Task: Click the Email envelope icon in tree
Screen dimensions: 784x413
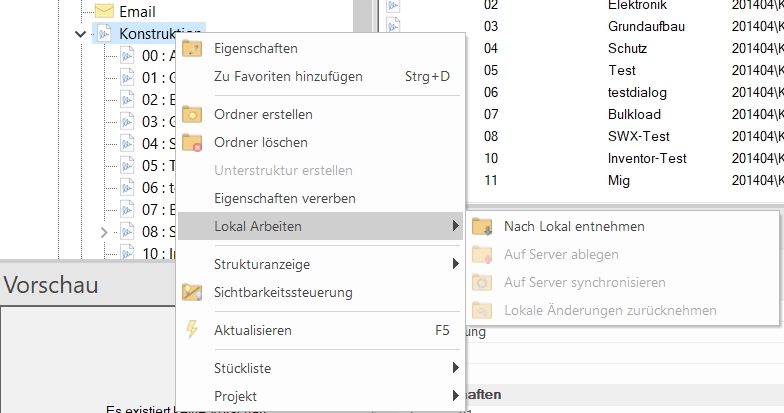Action: (x=104, y=11)
